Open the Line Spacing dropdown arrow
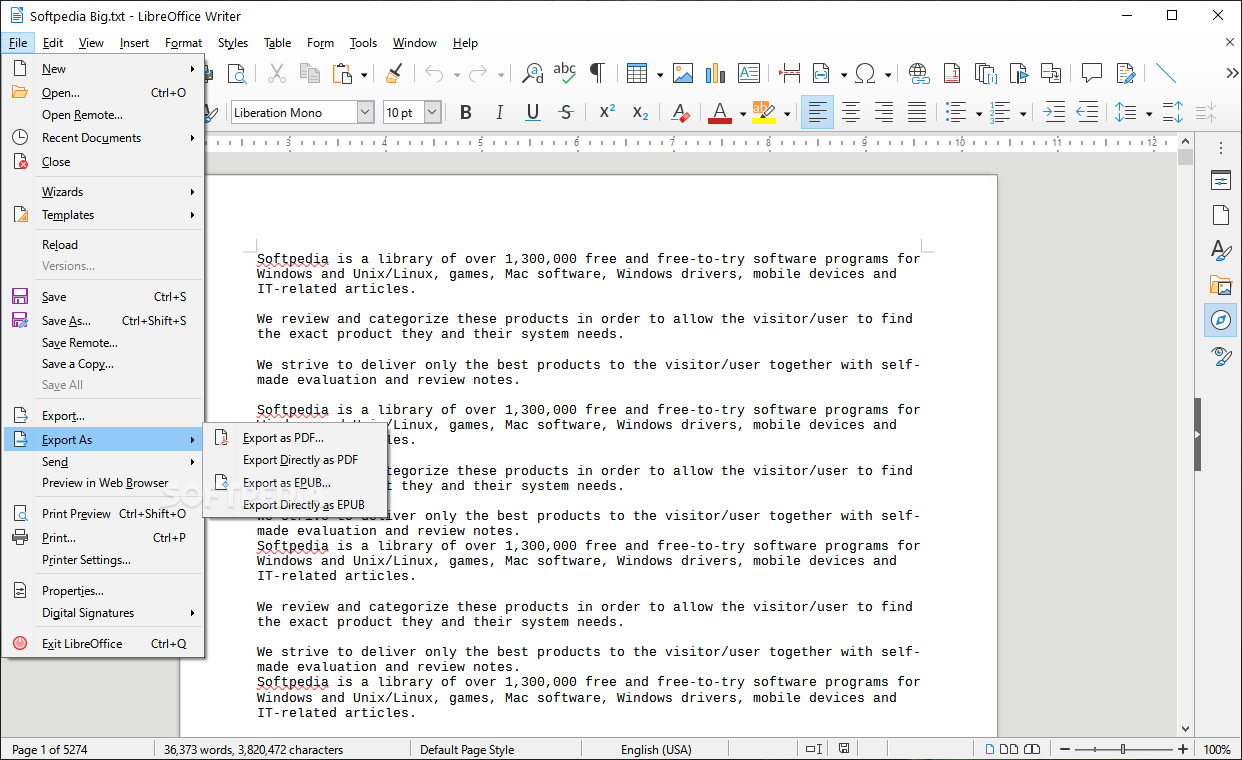Viewport: 1242px width, 760px height. tap(1149, 114)
